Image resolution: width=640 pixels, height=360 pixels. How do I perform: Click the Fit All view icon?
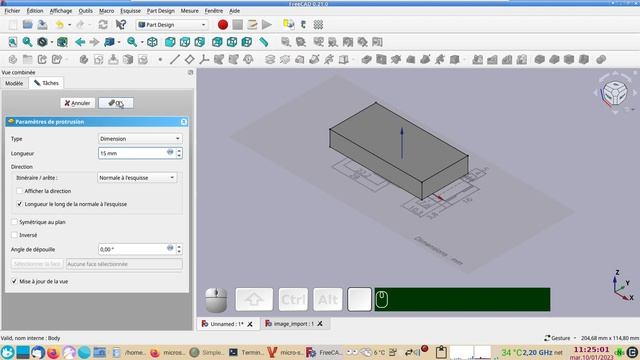pos(13,42)
